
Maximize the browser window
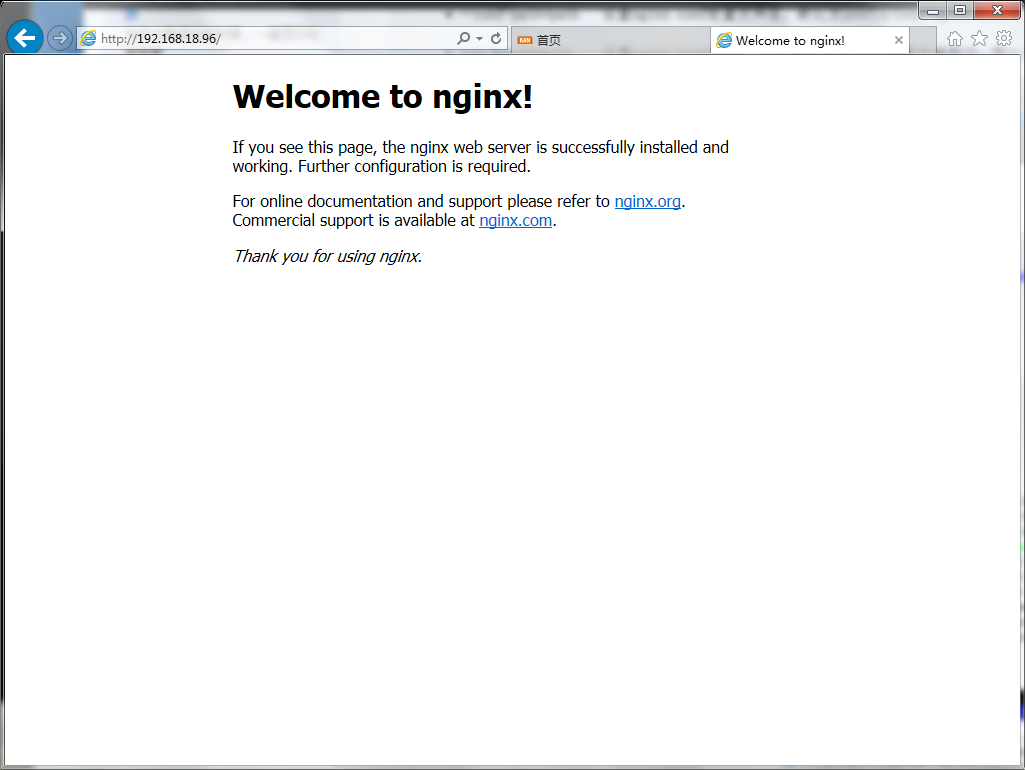960,10
